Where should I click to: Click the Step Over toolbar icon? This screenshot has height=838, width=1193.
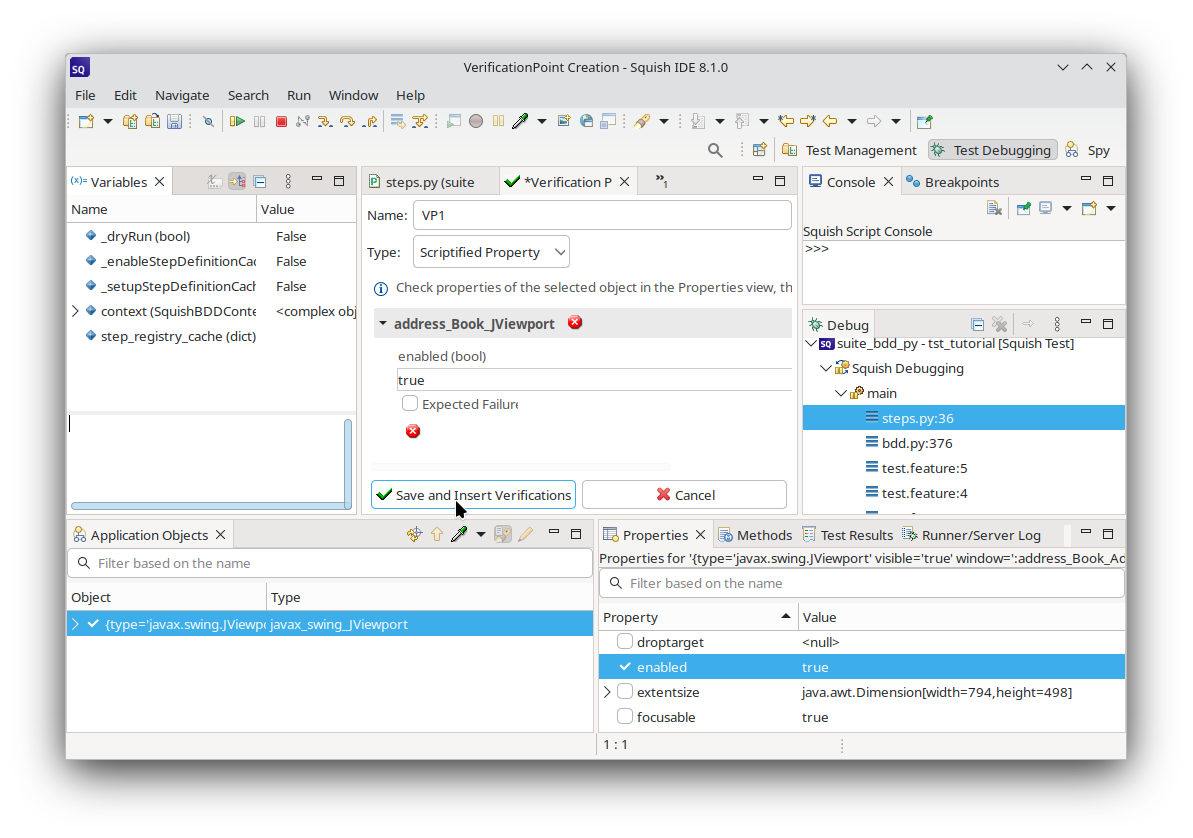click(x=347, y=121)
